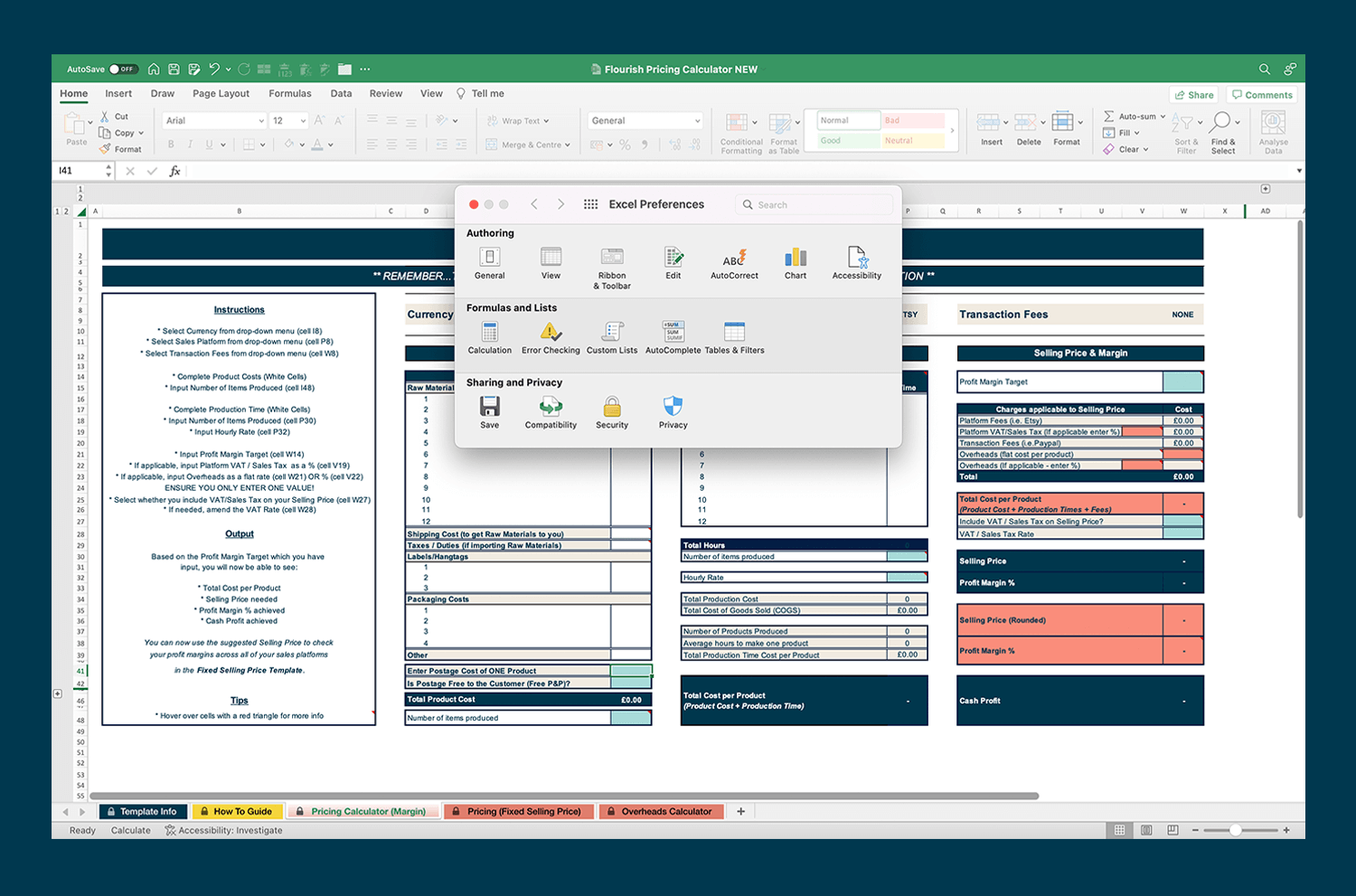The width and height of the screenshot is (1356, 896).
Task: Click the font colour swatch
Action: click(318, 144)
